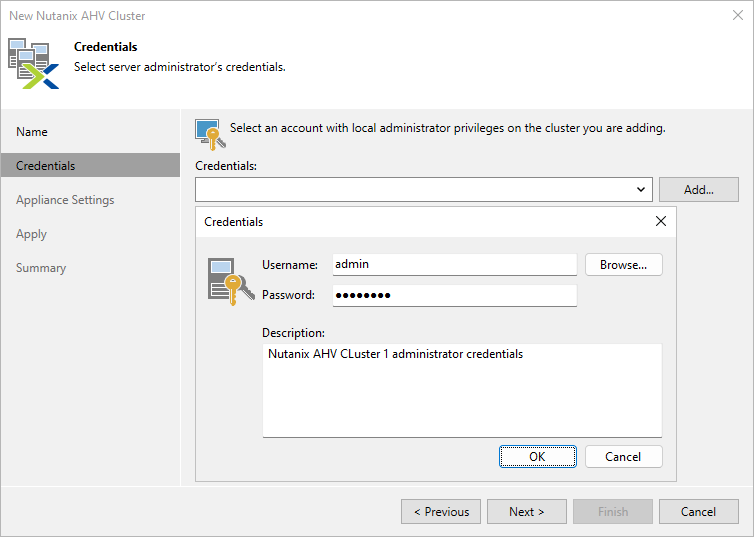Image resolution: width=754 pixels, height=537 pixels.
Task: Close the New Nutanix AHV Cluster window
Action: tap(737, 16)
